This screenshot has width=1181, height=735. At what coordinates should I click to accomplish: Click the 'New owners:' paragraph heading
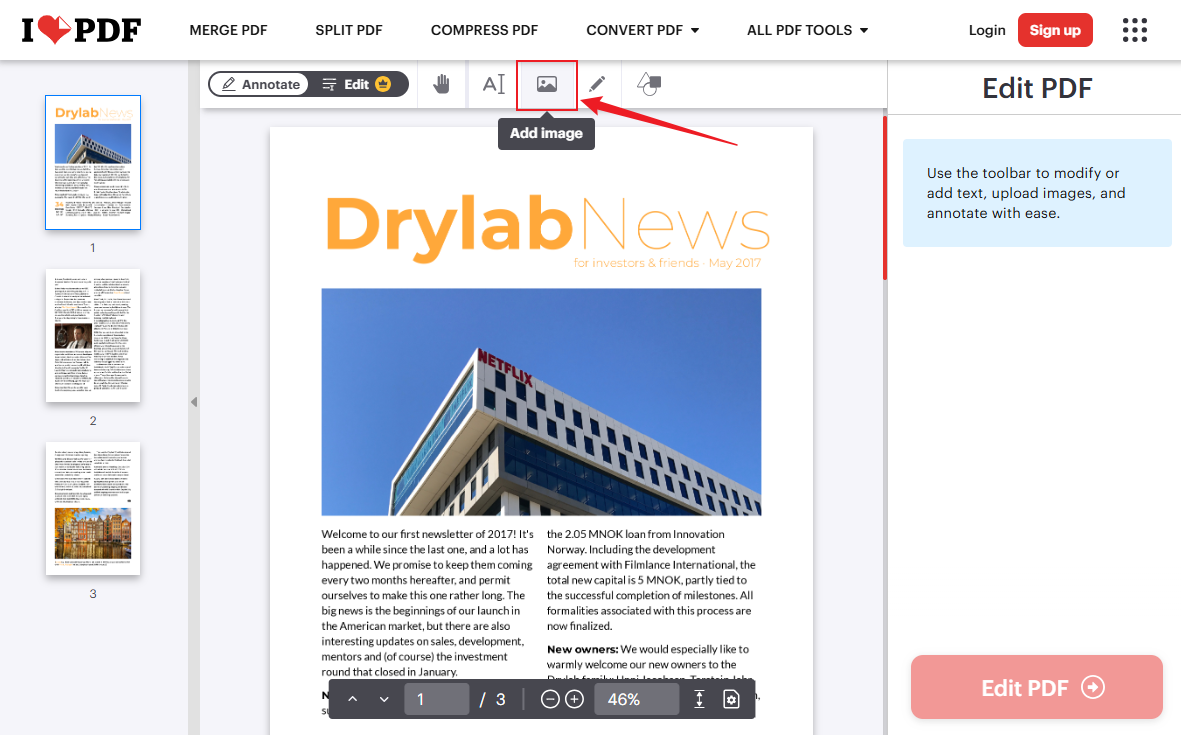point(582,649)
